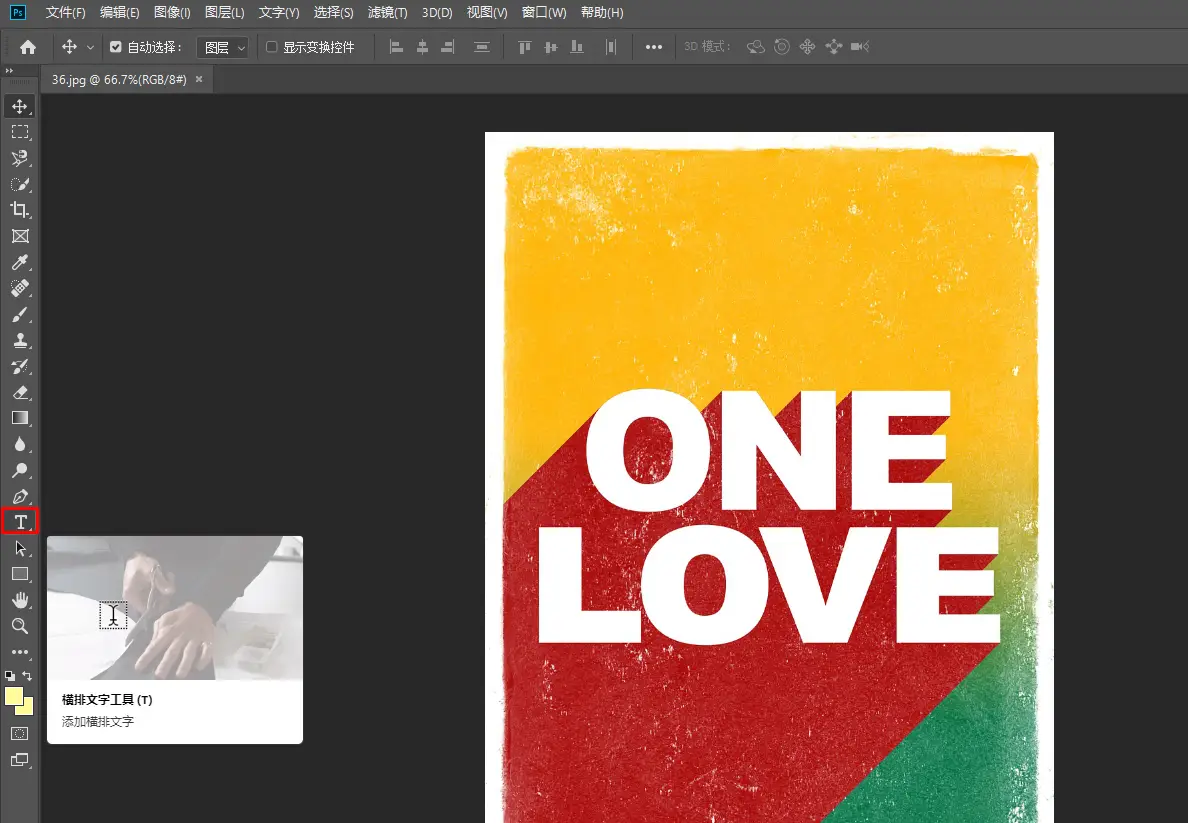Open the 滤镜(T) menu

pyautogui.click(x=387, y=13)
